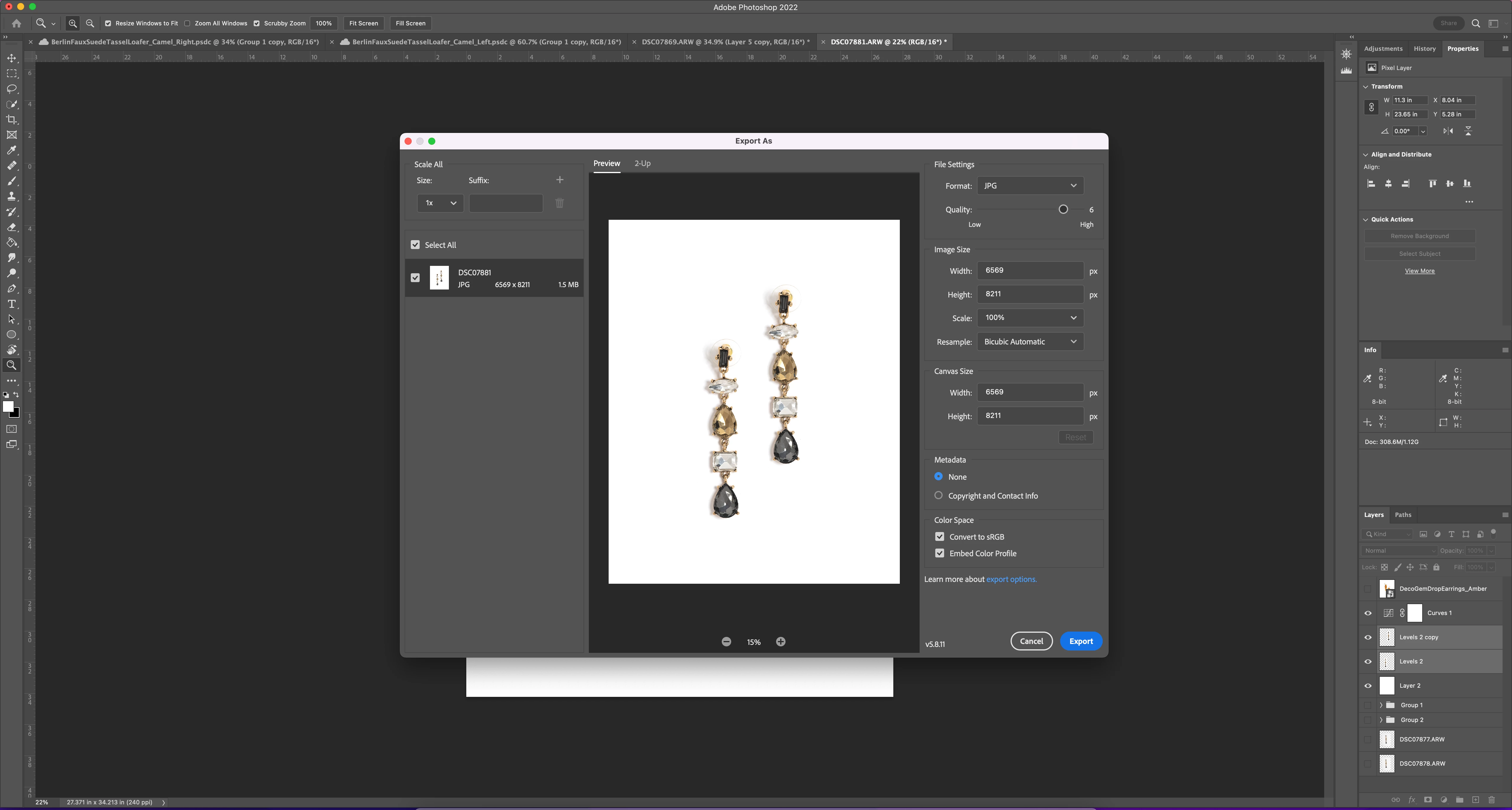Screen dimensions: 1512x810
Task: Expand the Group 1 layer folder
Action: [x=1381, y=705]
